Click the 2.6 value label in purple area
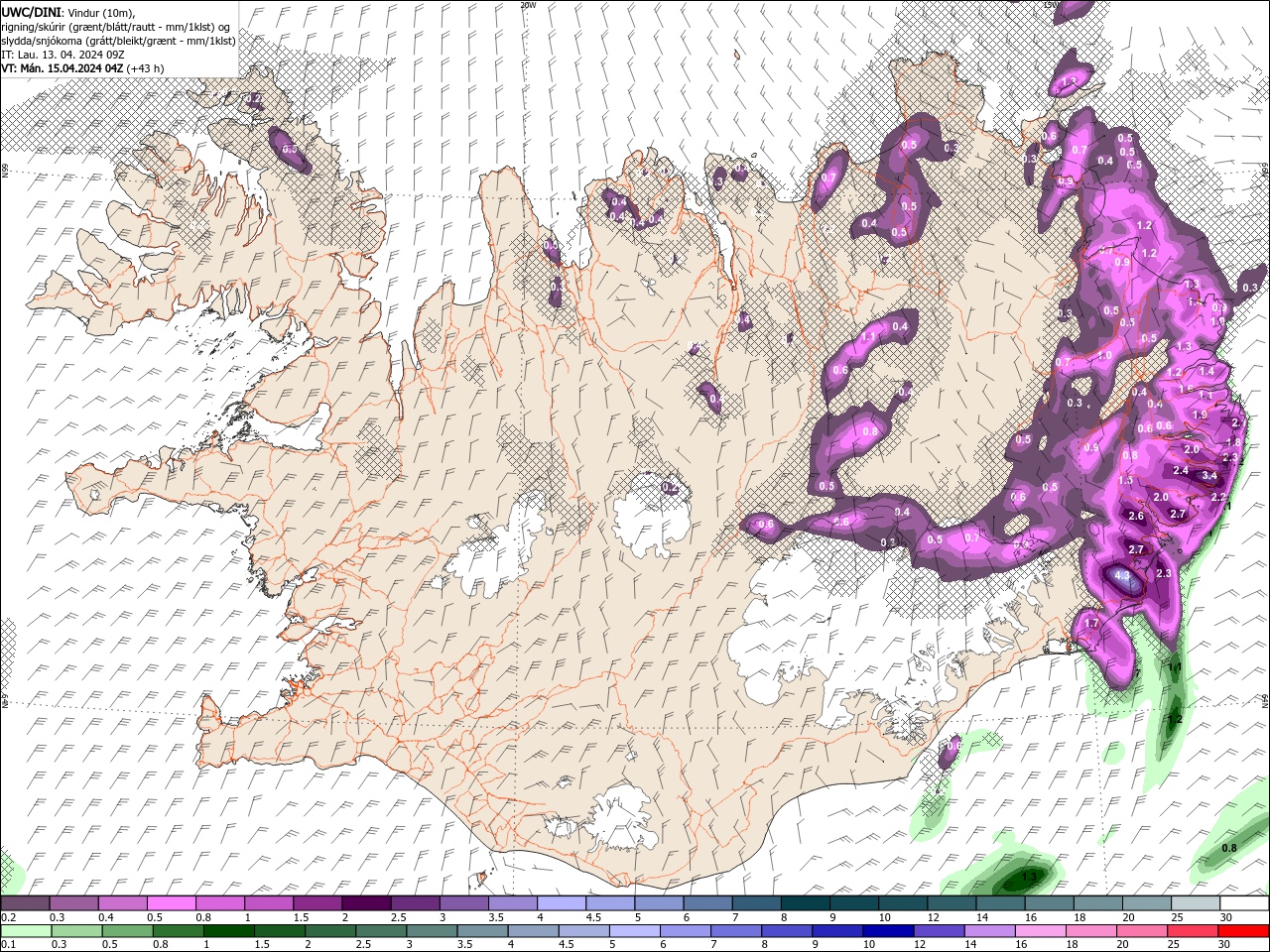 pyautogui.click(x=1136, y=516)
